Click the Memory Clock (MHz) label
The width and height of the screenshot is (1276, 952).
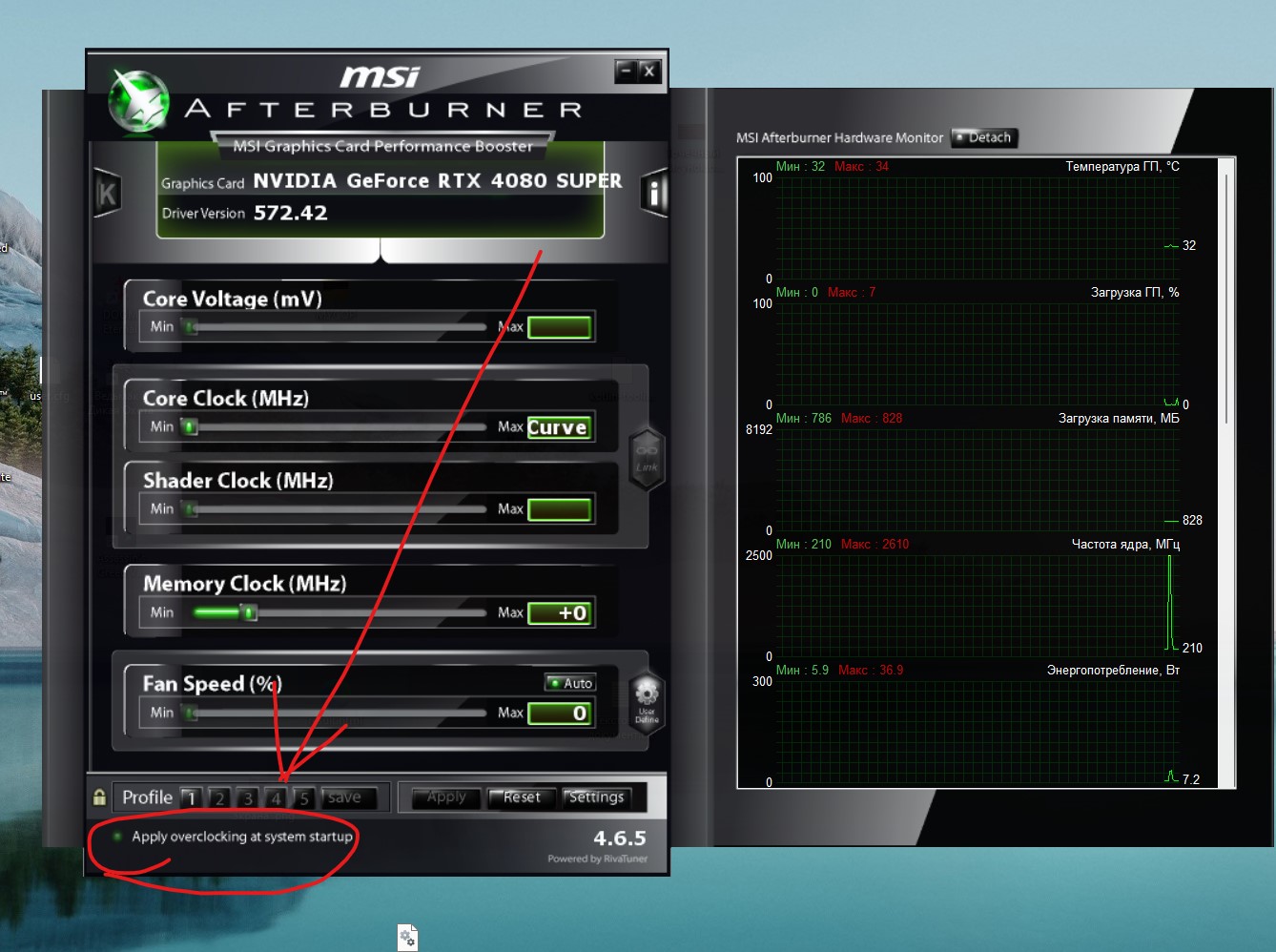pos(245,583)
